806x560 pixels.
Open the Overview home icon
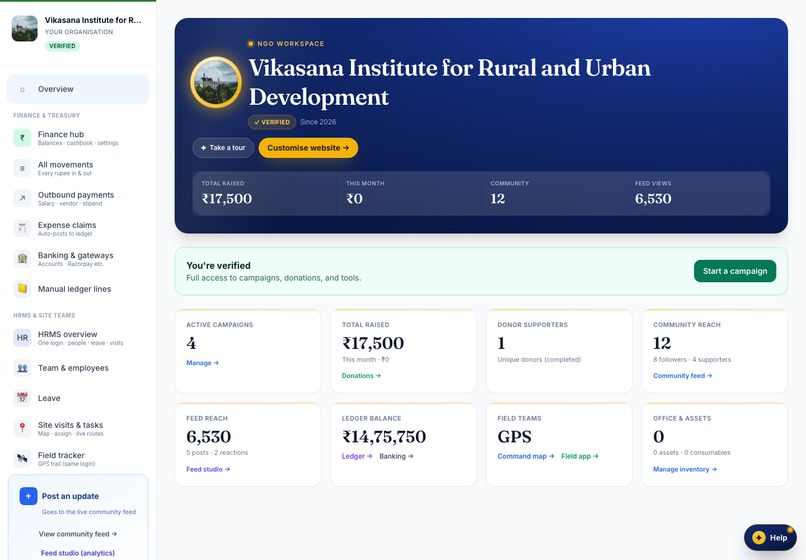point(22,89)
